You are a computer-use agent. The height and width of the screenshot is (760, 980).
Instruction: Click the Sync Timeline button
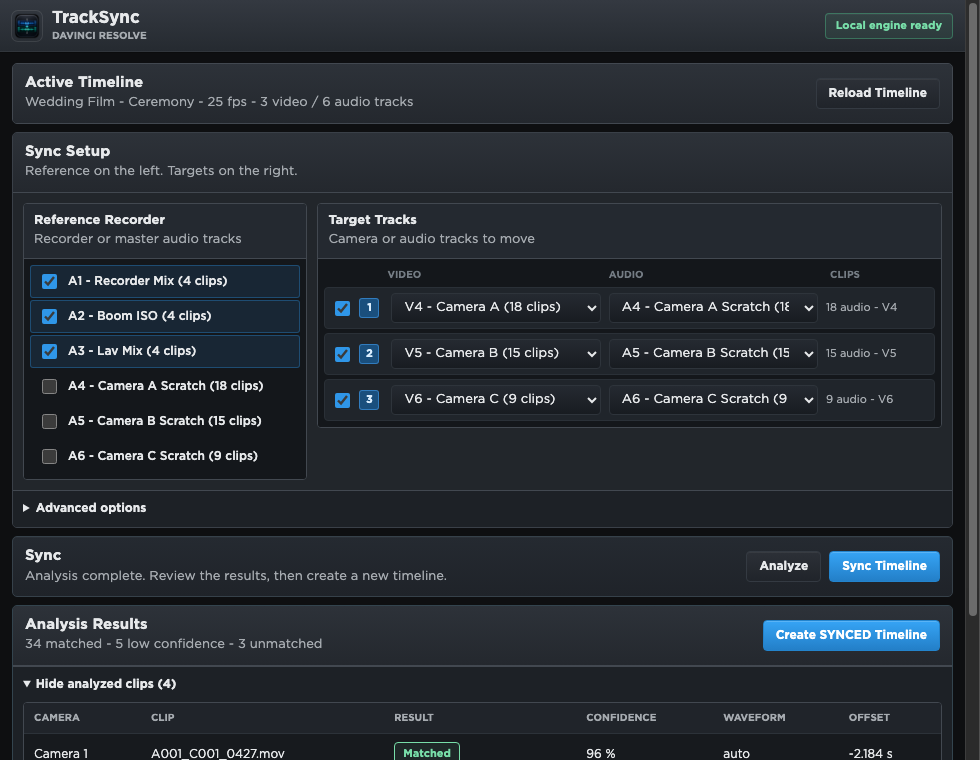pos(884,566)
